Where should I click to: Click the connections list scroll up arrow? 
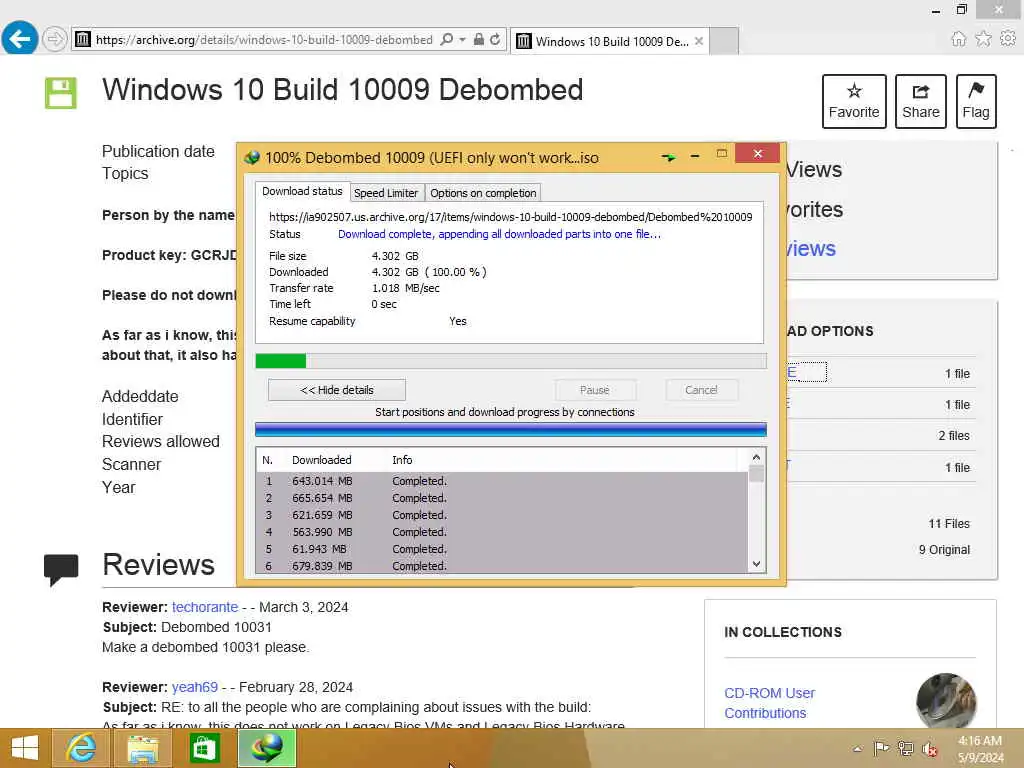point(756,457)
